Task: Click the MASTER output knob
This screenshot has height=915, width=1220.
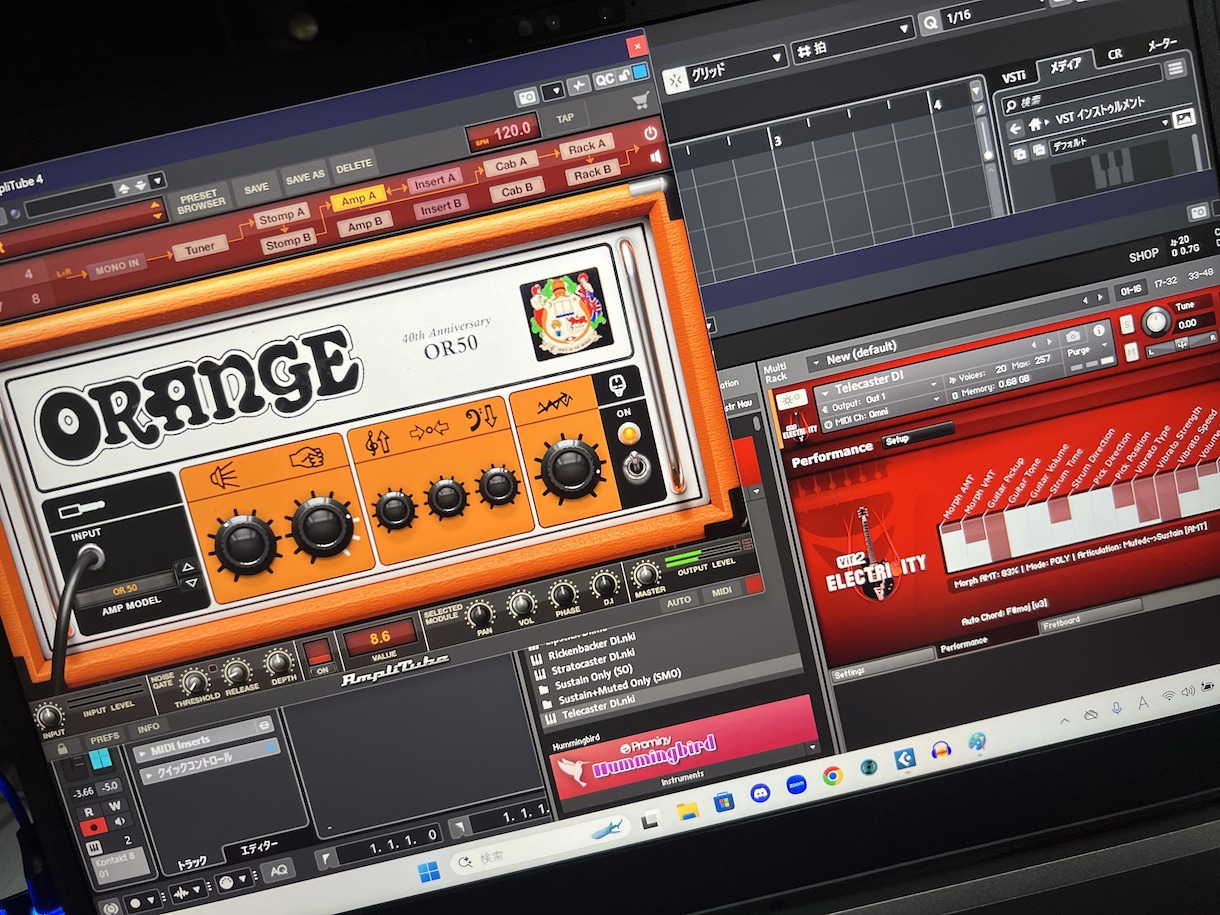Action: point(647,574)
